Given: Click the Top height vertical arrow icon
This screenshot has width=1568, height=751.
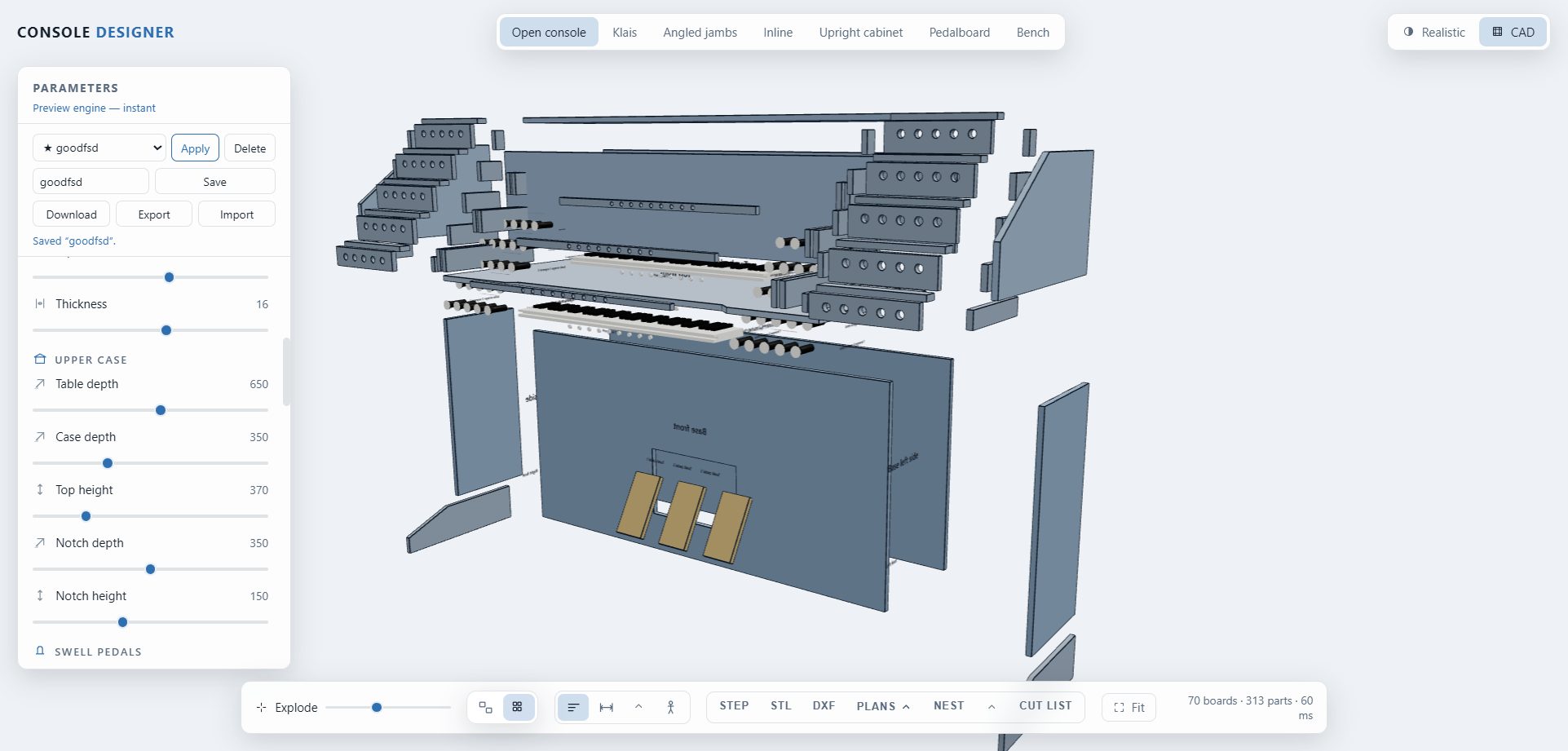Looking at the screenshot, I should click(x=40, y=490).
